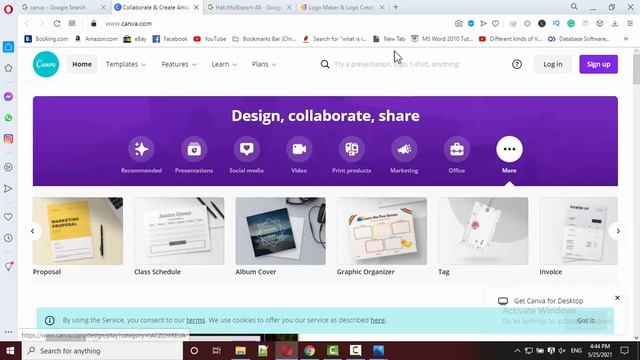Image resolution: width=640 pixels, height=360 pixels.
Task: Click the Opera menu logo
Action: (8, 9)
